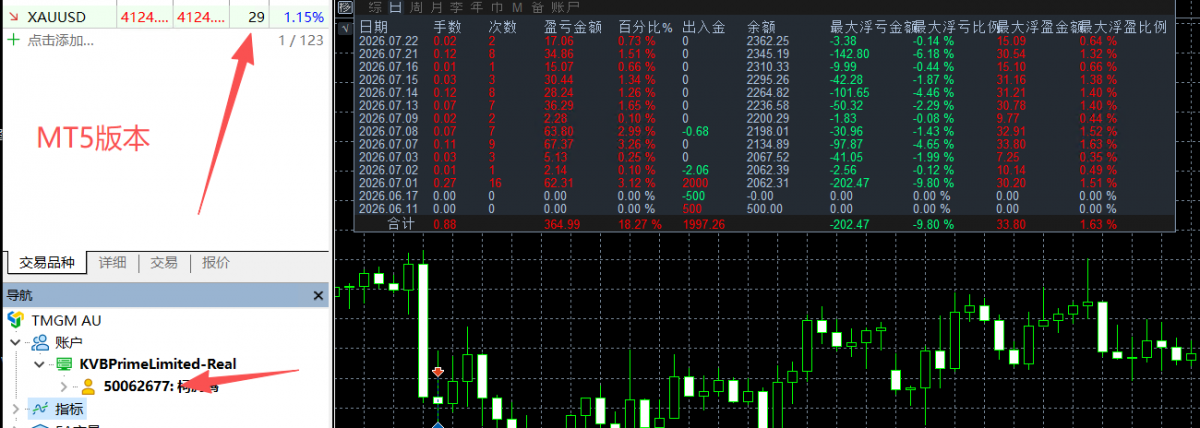Click the red sell arrow marker on chart

coord(438,374)
